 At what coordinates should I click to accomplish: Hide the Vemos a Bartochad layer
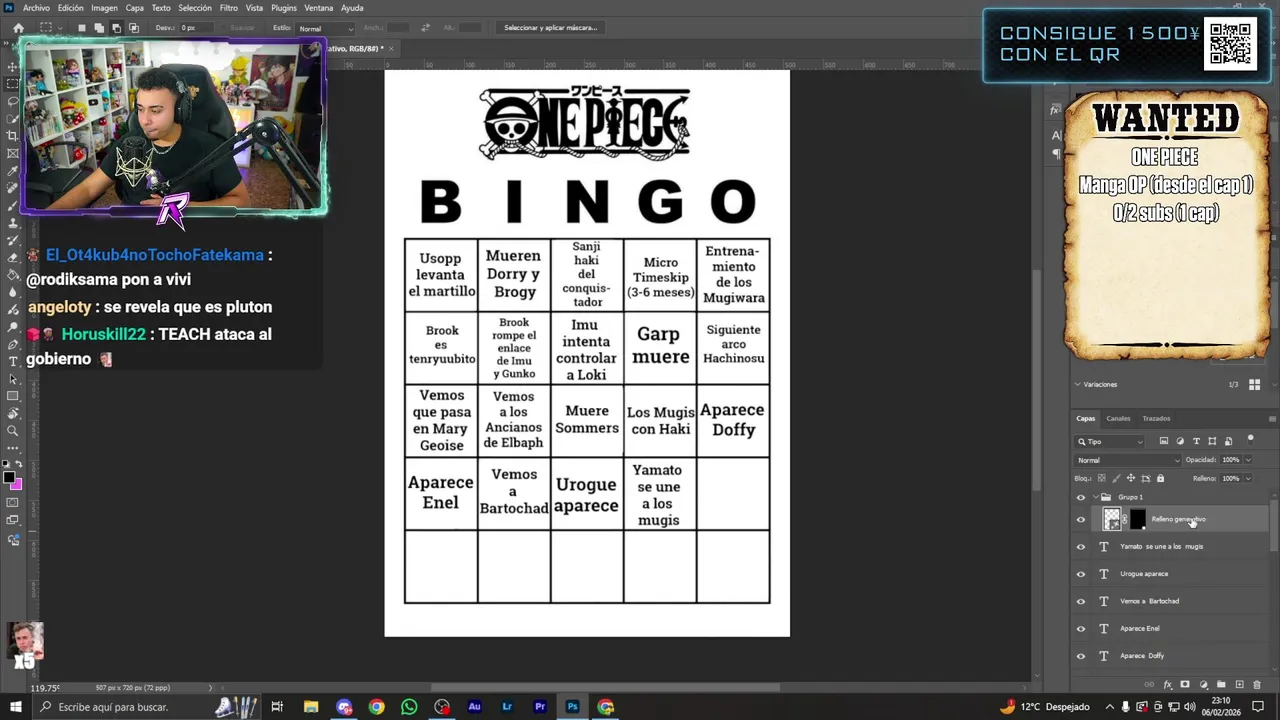[1080, 601]
